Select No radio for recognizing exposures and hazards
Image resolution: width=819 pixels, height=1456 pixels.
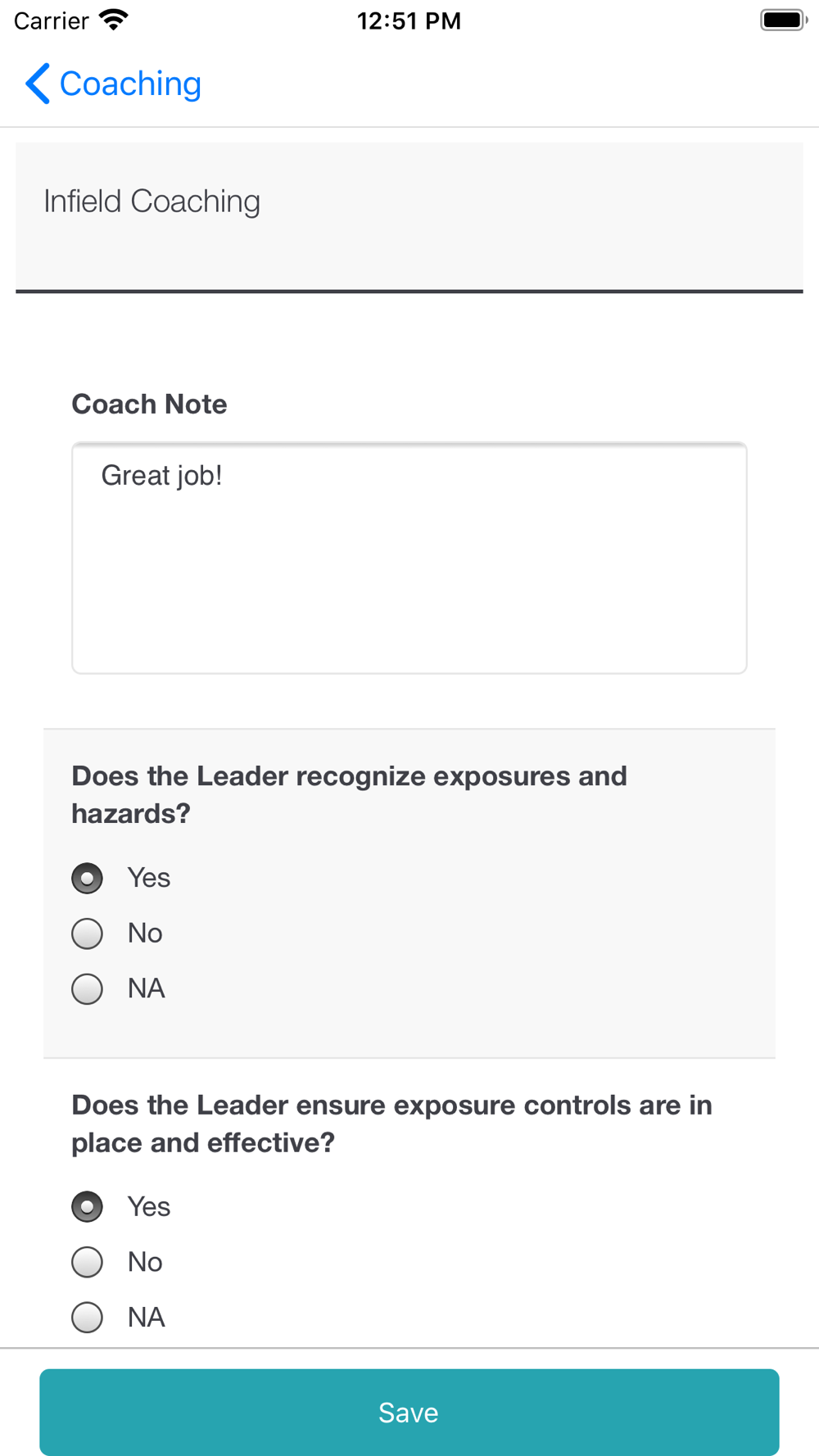pos(88,934)
